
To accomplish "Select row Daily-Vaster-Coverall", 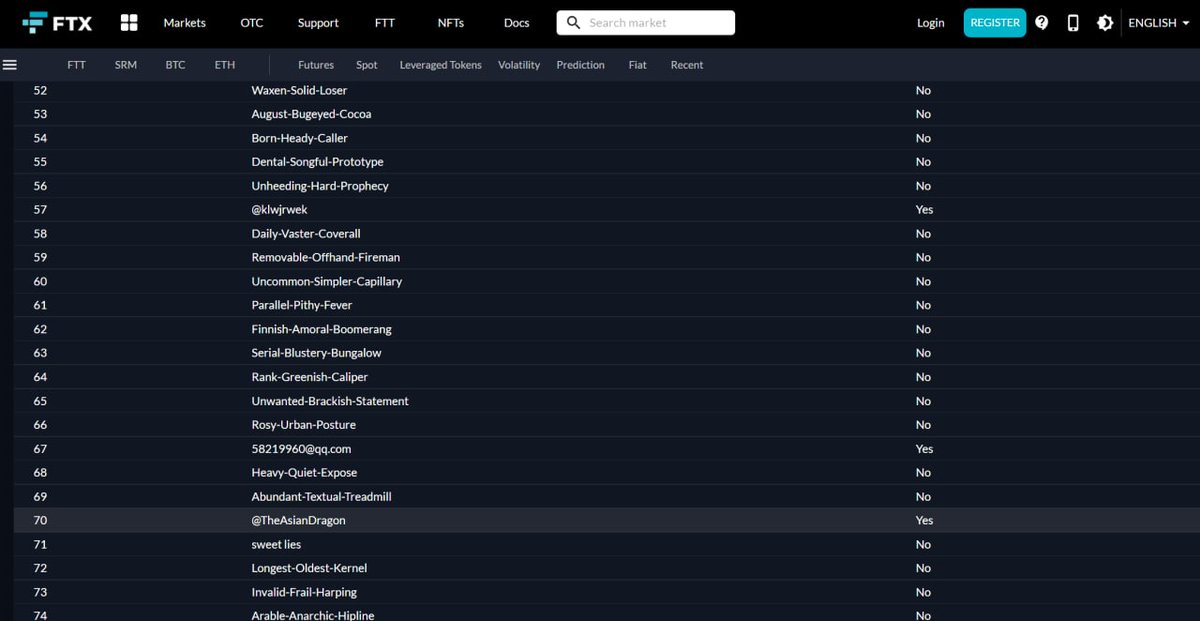I will coord(607,234).
